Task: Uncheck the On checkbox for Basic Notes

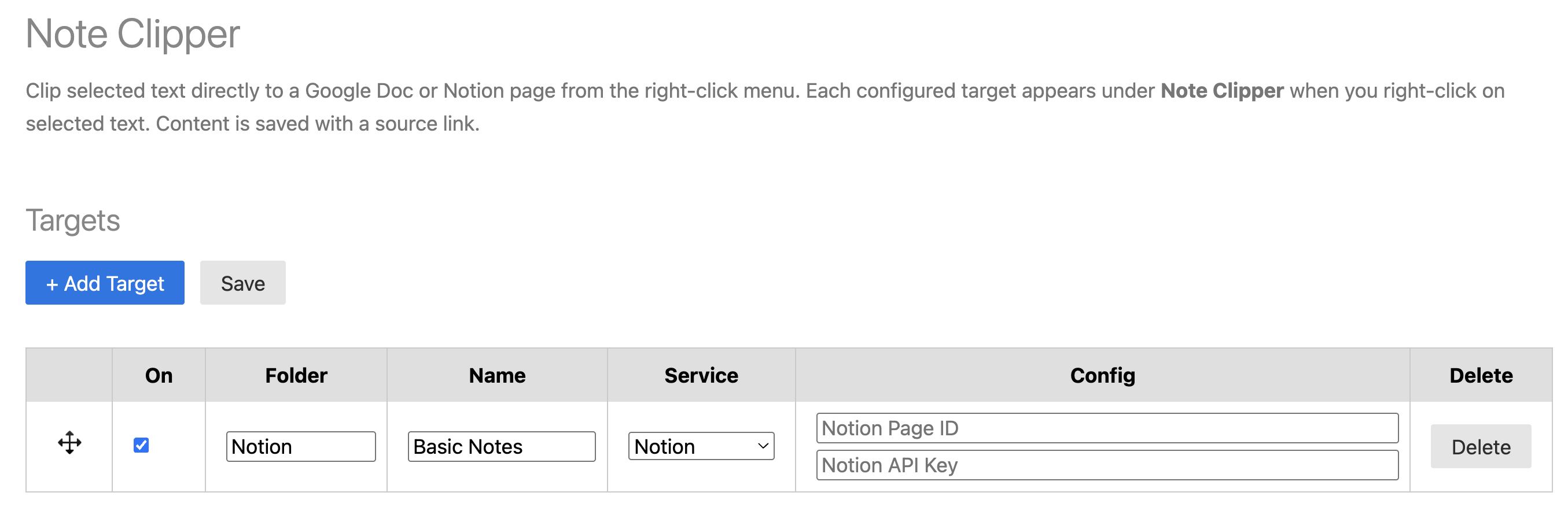Action: coord(141,445)
